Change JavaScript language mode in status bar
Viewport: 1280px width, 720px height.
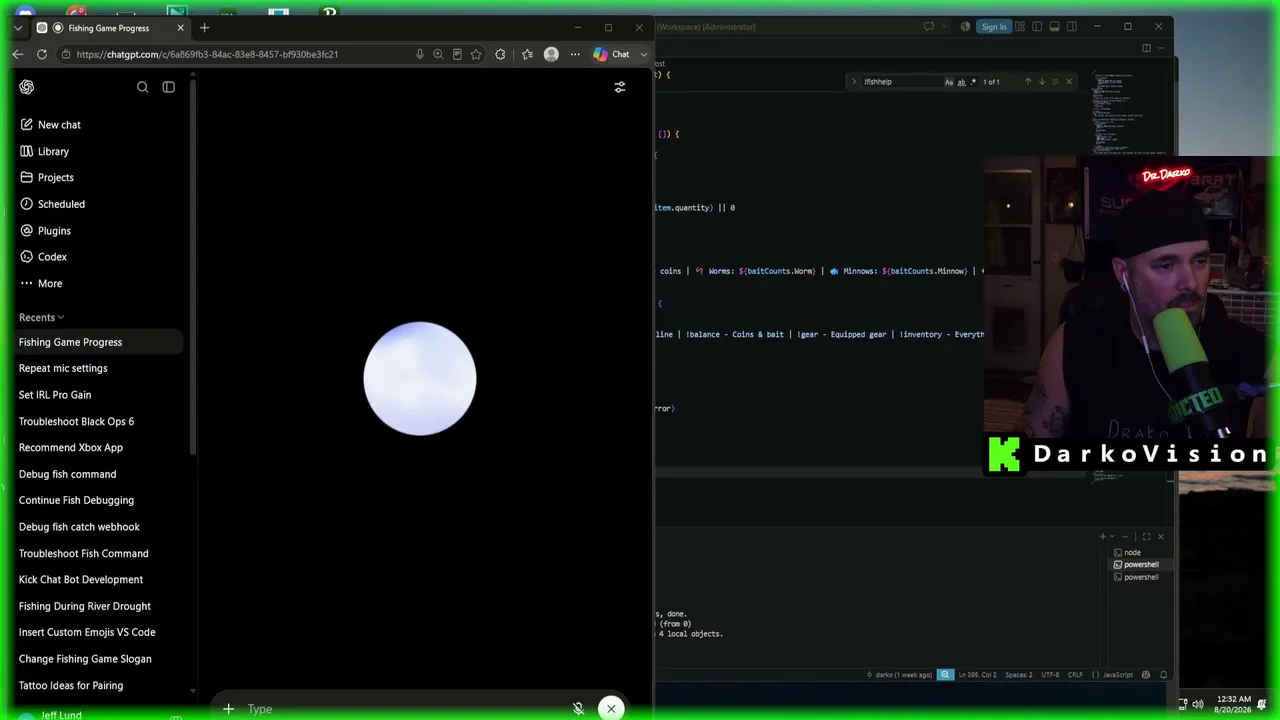1117,675
